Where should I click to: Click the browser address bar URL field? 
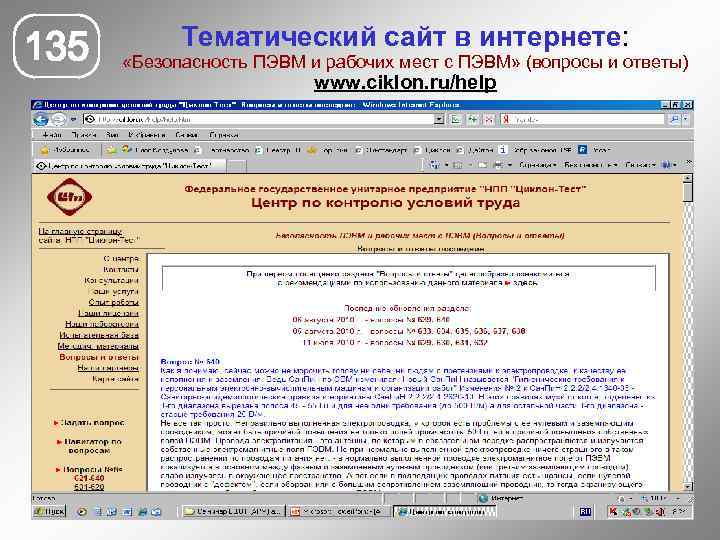pos(258,119)
